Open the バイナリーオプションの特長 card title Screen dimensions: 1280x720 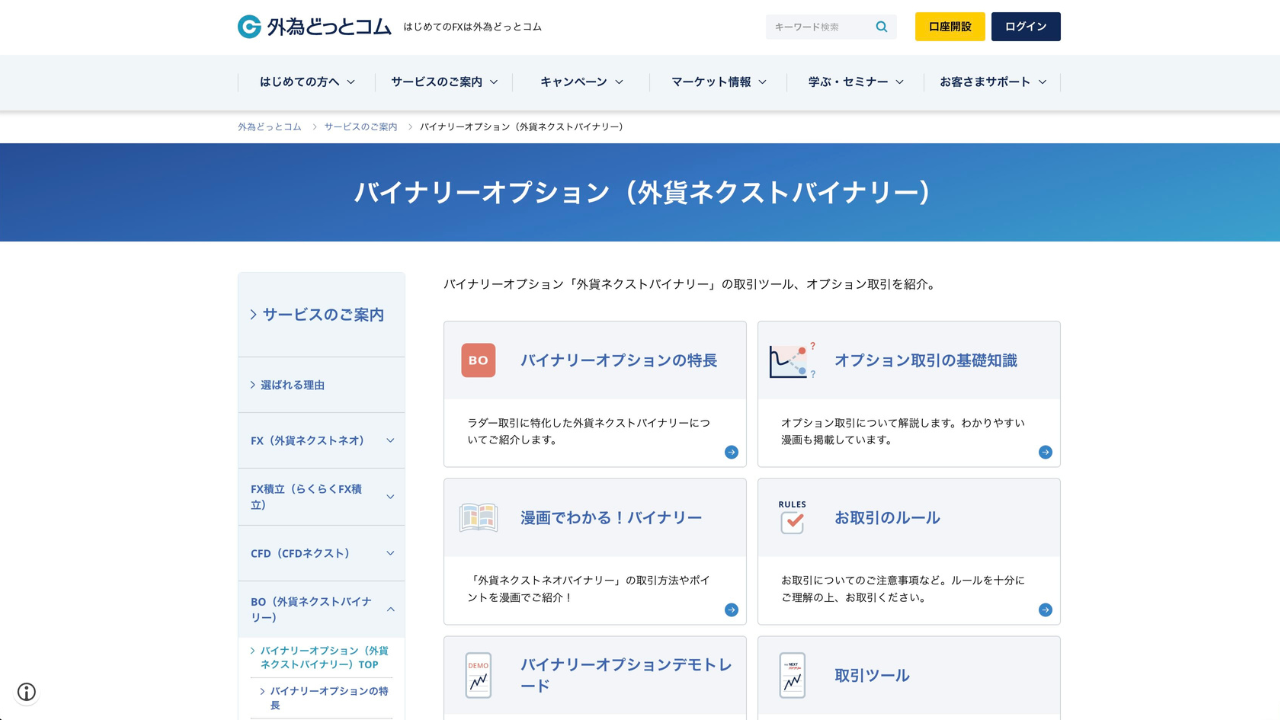point(618,360)
